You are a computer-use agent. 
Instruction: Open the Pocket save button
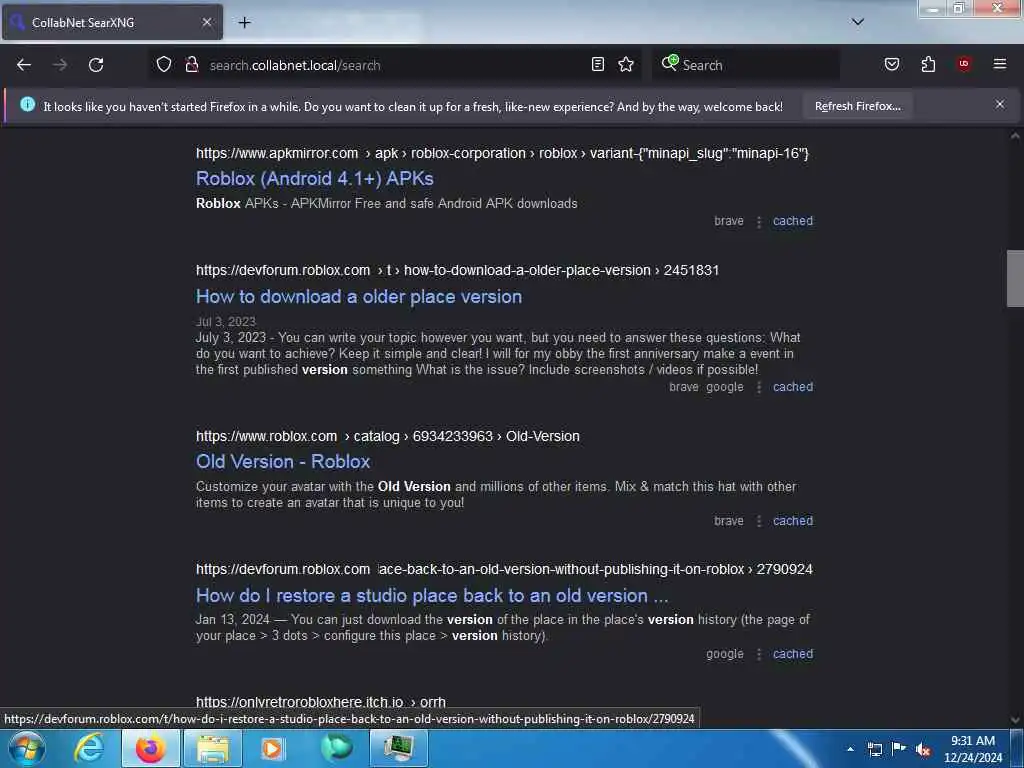[892, 64]
